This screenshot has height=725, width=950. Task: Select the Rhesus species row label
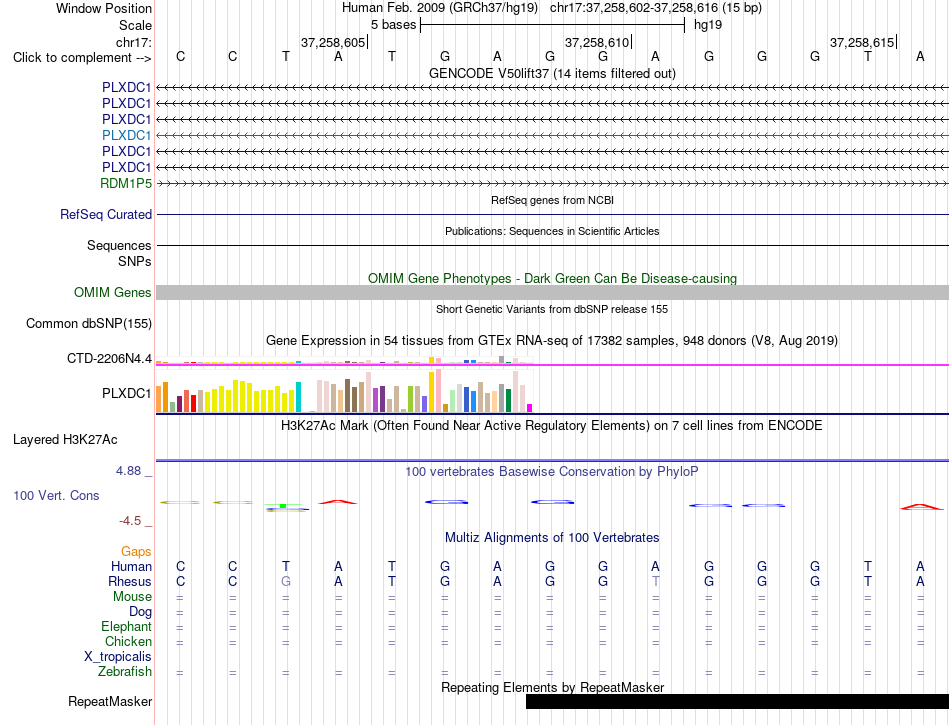[130, 581]
